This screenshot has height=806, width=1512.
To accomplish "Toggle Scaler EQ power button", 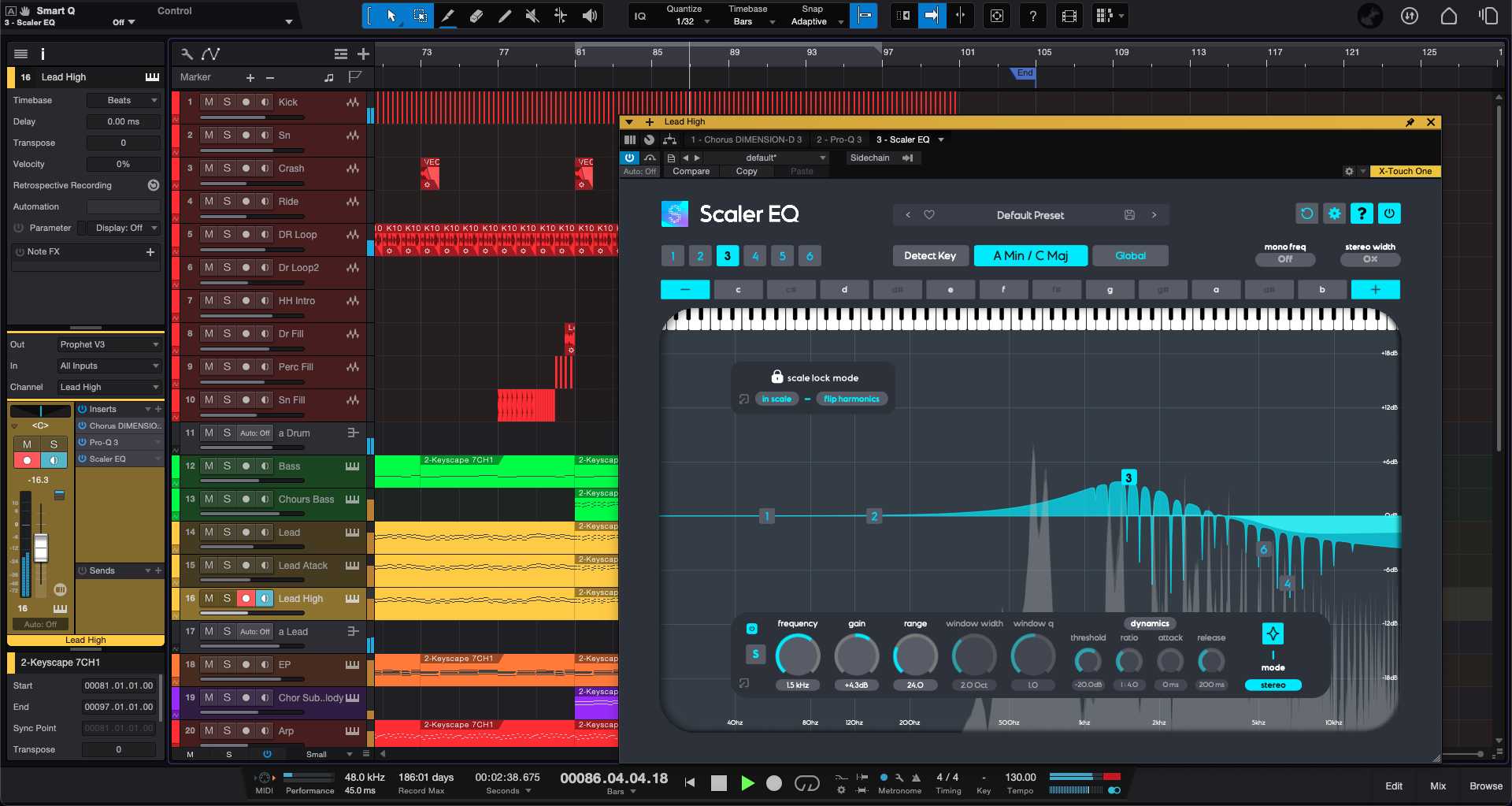I will (x=1389, y=214).
